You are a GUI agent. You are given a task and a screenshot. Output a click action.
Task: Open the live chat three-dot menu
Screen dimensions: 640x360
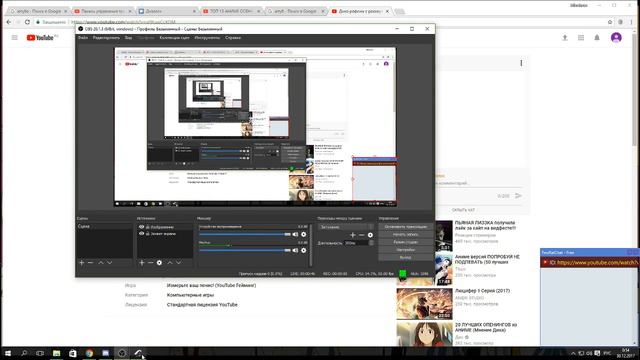tap(521, 63)
